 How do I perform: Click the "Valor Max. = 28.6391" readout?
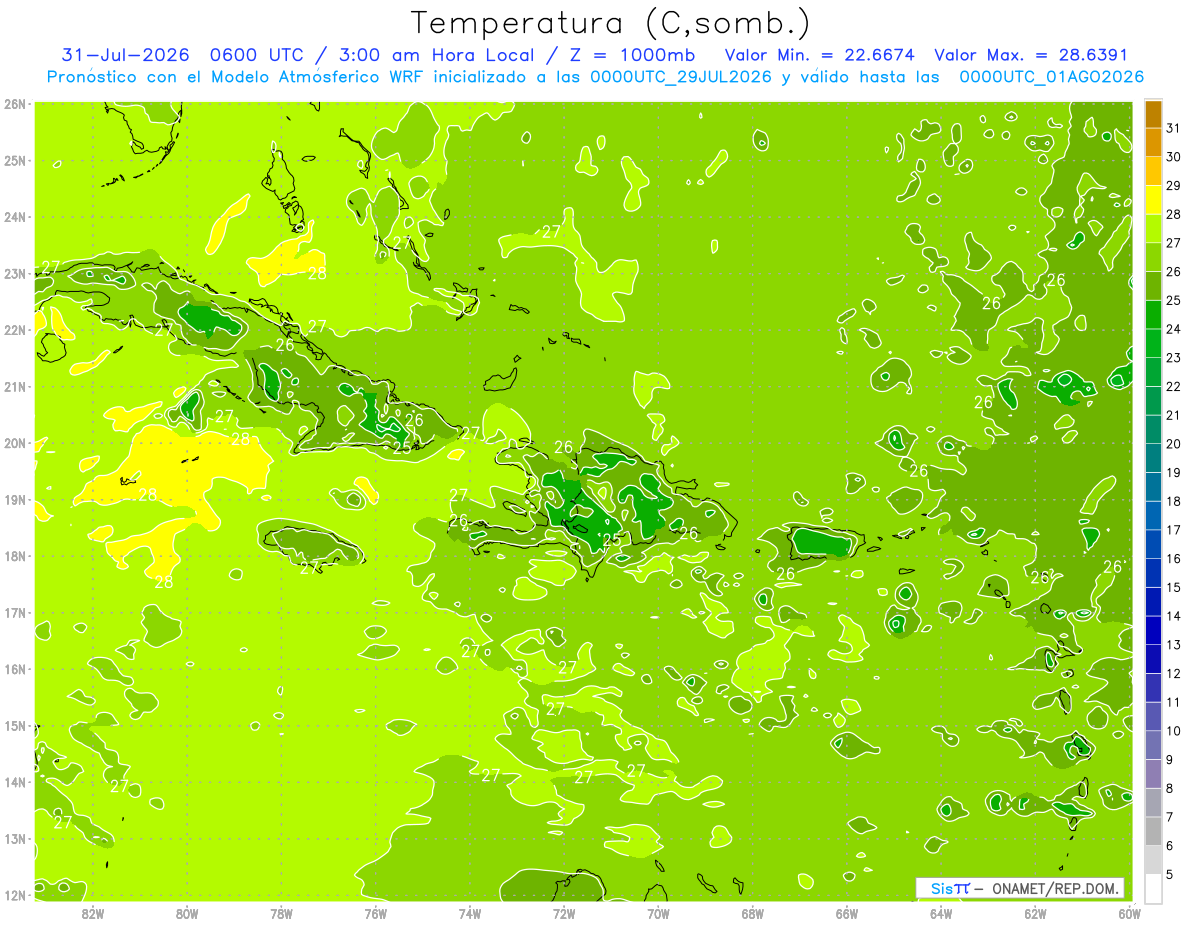(1030, 55)
